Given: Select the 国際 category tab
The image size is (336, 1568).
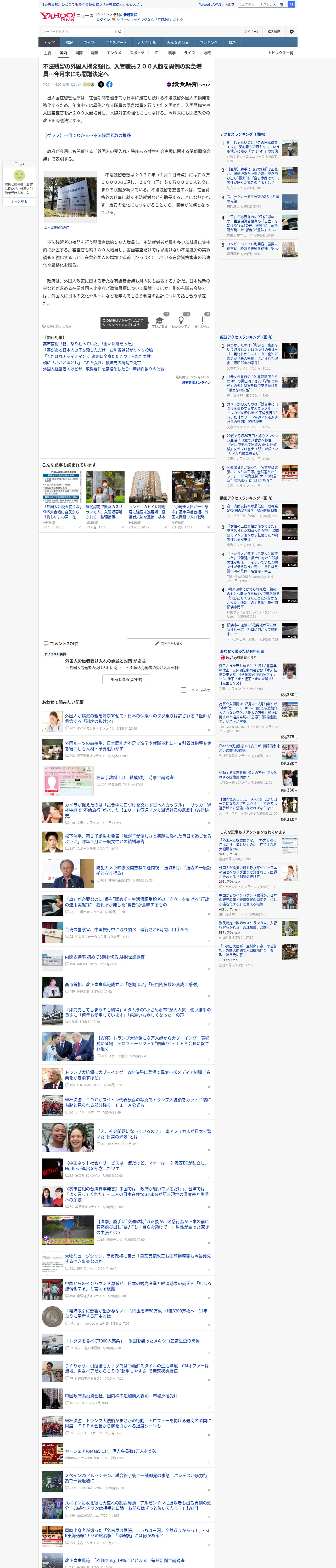Looking at the screenshot, I should point(79,53).
